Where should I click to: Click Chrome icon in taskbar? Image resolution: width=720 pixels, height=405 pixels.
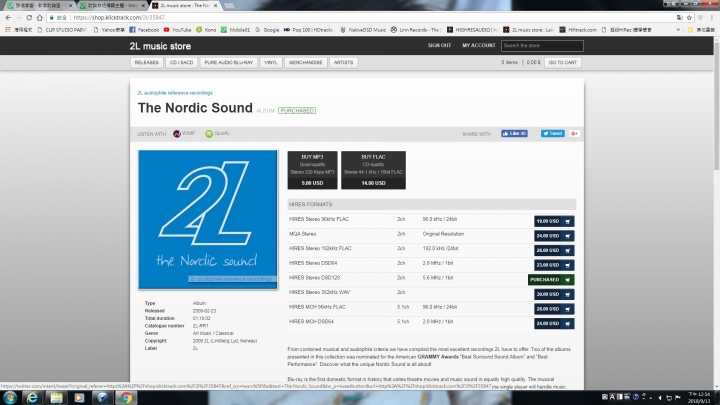[126, 398]
